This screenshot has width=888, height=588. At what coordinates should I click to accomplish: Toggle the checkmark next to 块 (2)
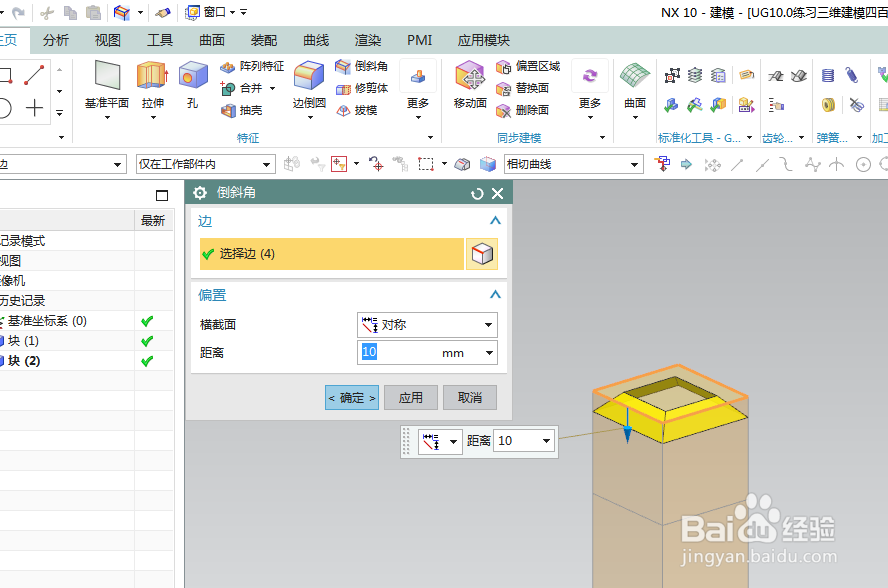tap(146, 360)
